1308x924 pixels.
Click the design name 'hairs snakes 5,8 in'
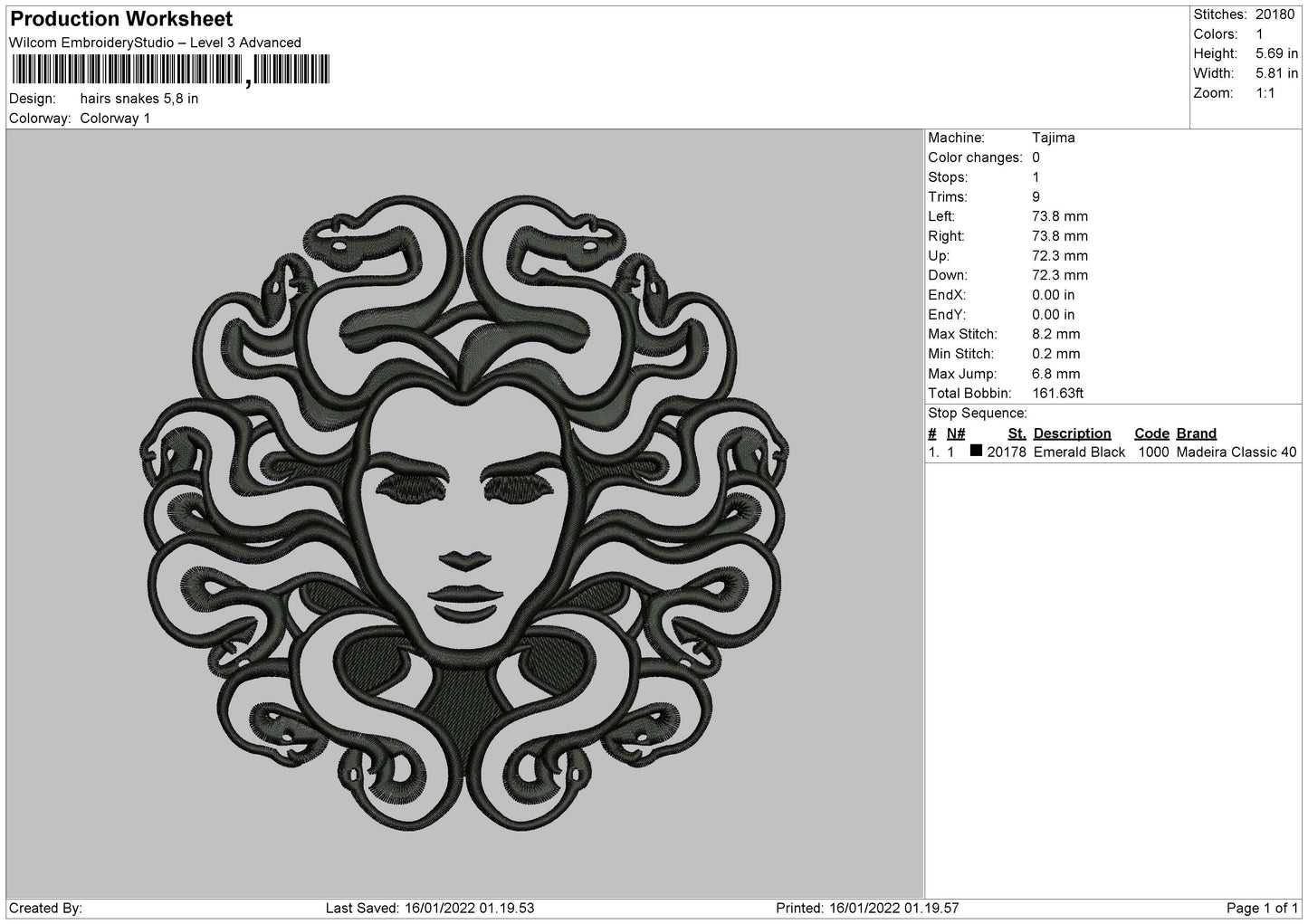pyautogui.click(x=139, y=99)
